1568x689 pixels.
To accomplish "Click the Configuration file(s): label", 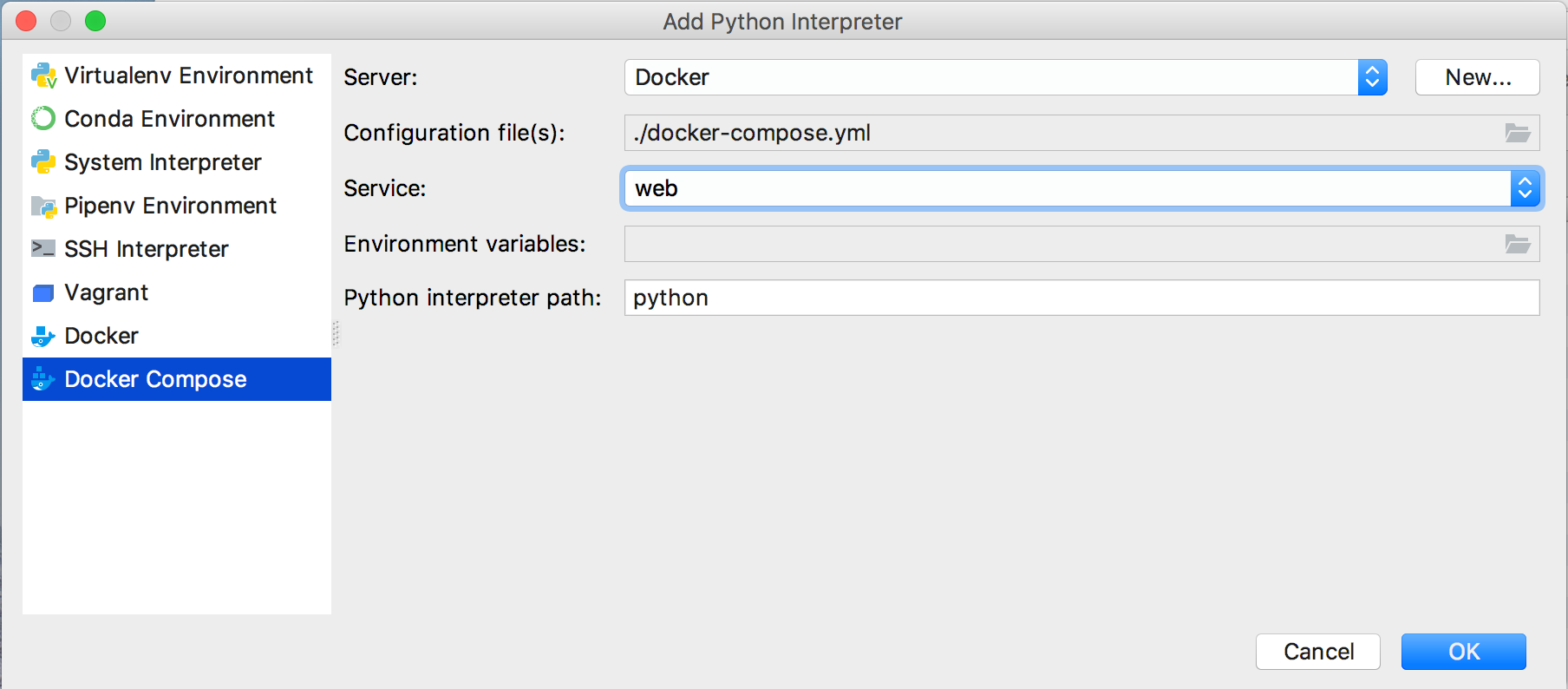I will (454, 133).
